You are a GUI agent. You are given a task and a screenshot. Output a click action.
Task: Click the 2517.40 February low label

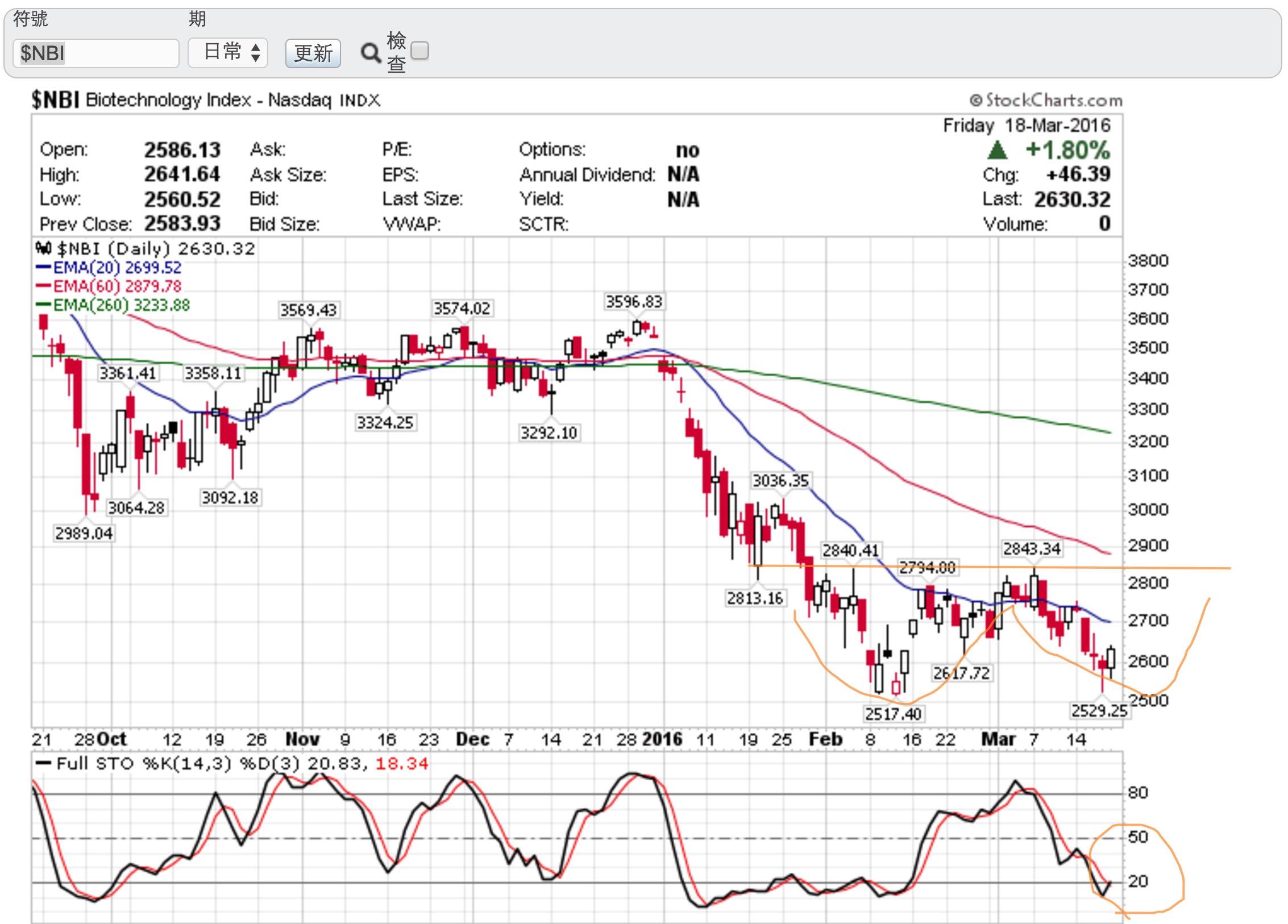pyautogui.click(x=892, y=713)
